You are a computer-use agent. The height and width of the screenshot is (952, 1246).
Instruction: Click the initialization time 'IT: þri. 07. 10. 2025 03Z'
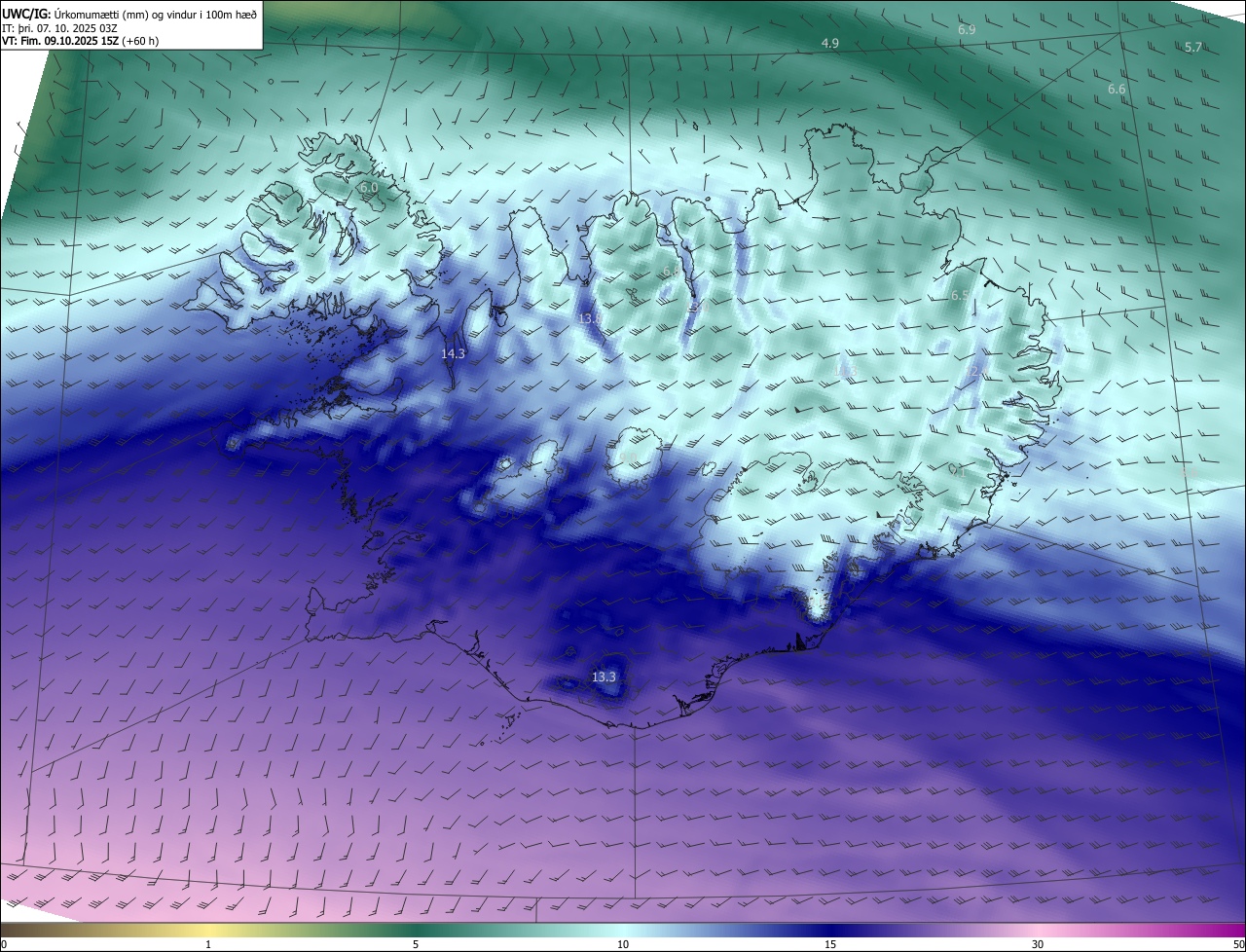point(59,28)
